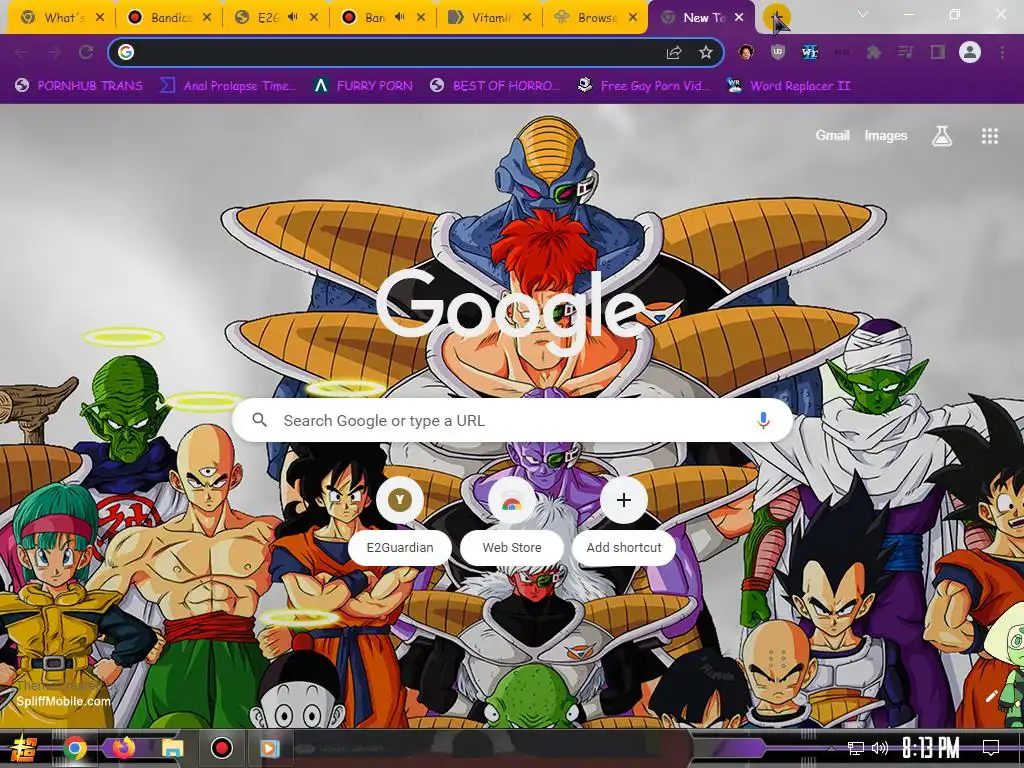Image resolution: width=1024 pixels, height=768 pixels.
Task: Close the Browse tab
Action: (633, 18)
